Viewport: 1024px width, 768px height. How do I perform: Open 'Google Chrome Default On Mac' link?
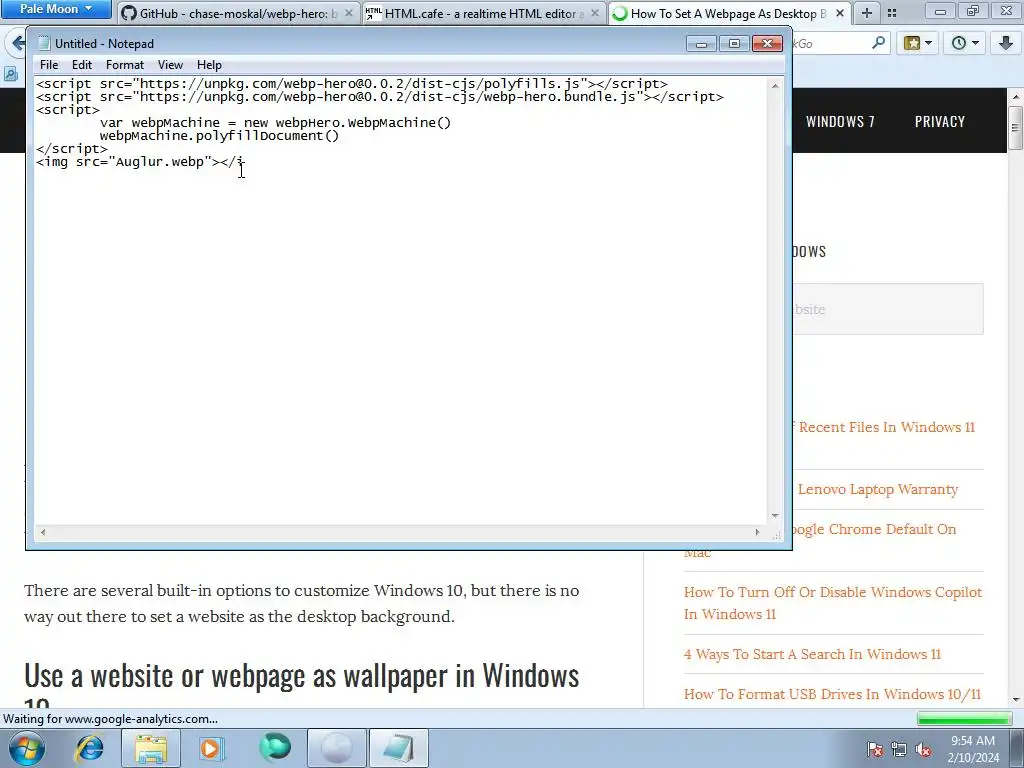coord(874,529)
